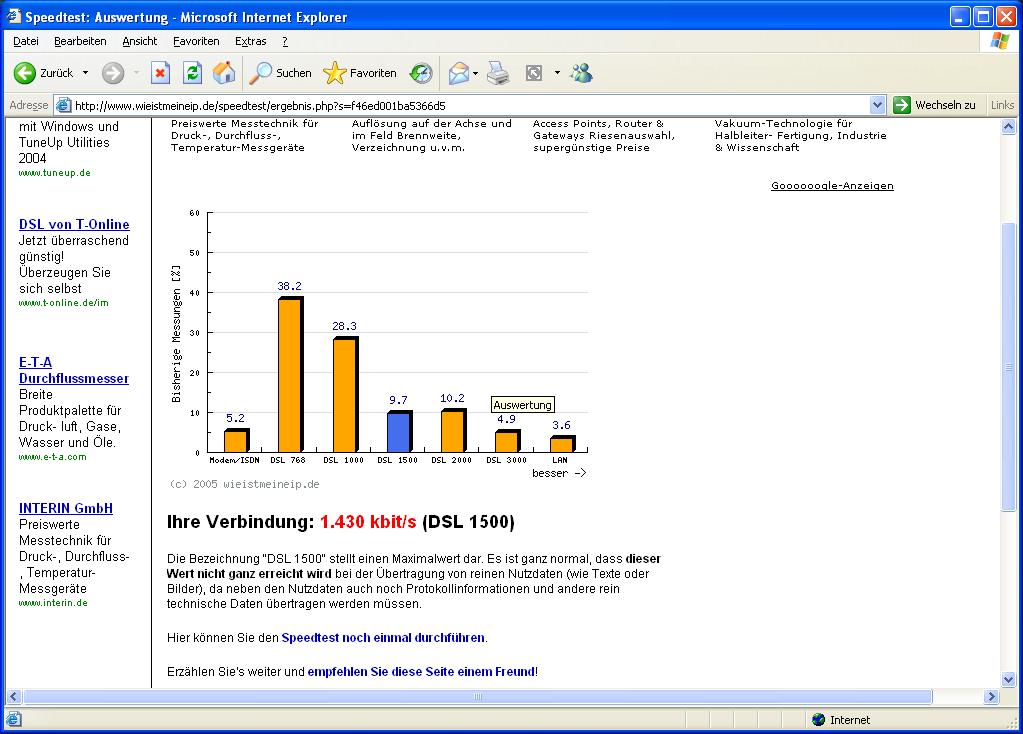Screen dimensions: 1023x734
Task: Click the 'Access Points, Router &' ad text
Action: coord(598,123)
